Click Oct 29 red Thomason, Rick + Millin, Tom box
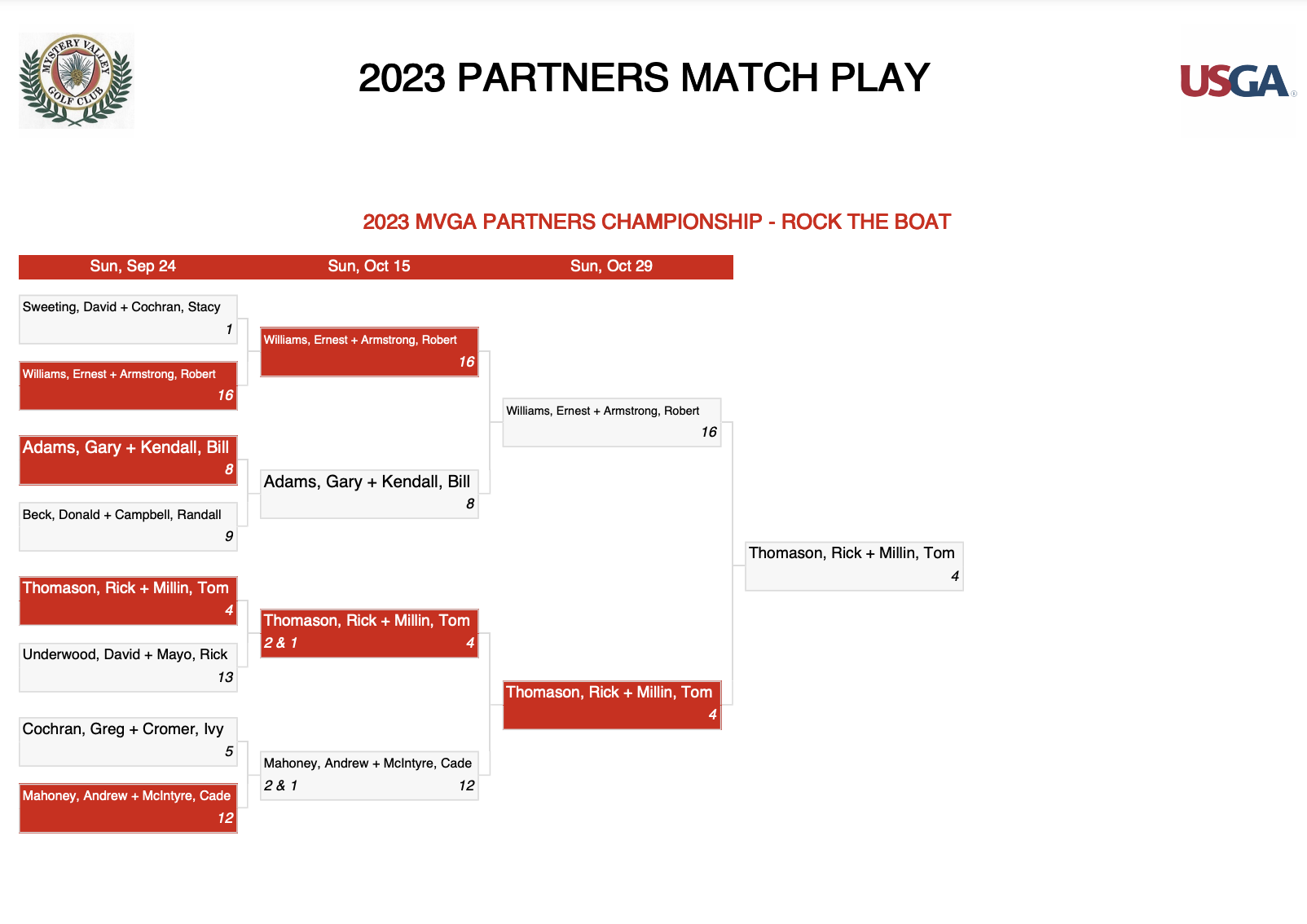 click(x=612, y=705)
